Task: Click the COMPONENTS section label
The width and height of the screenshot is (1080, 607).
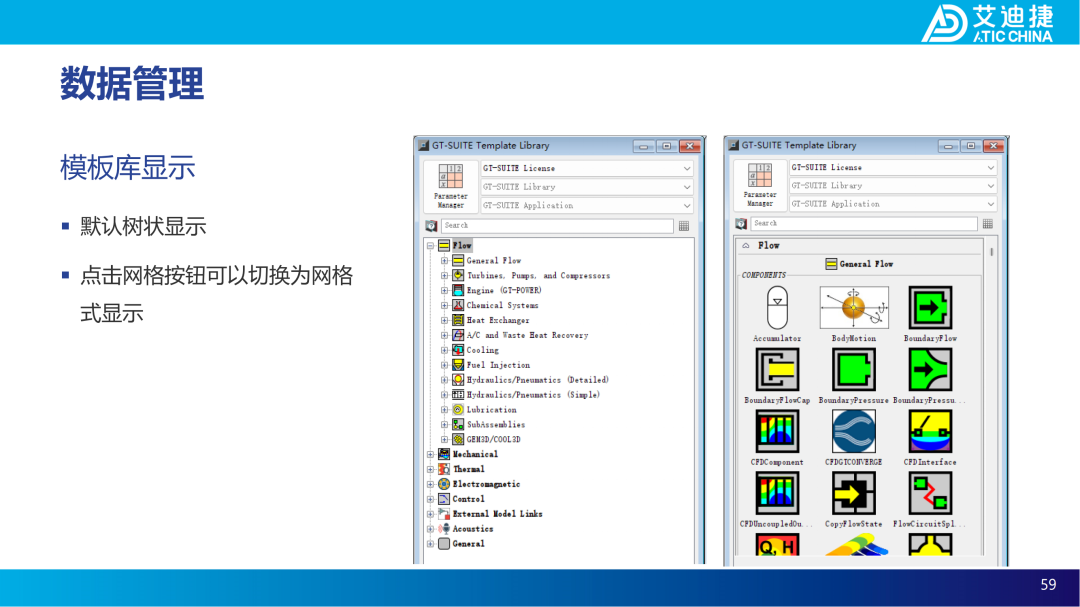Action: (x=763, y=275)
